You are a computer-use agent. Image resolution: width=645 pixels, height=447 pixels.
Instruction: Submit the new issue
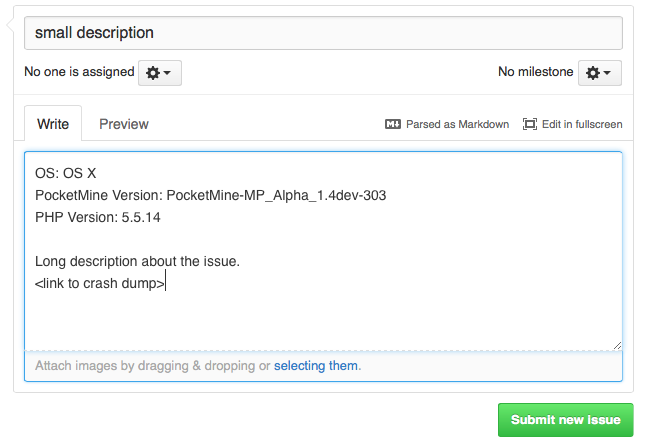pos(566,419)
